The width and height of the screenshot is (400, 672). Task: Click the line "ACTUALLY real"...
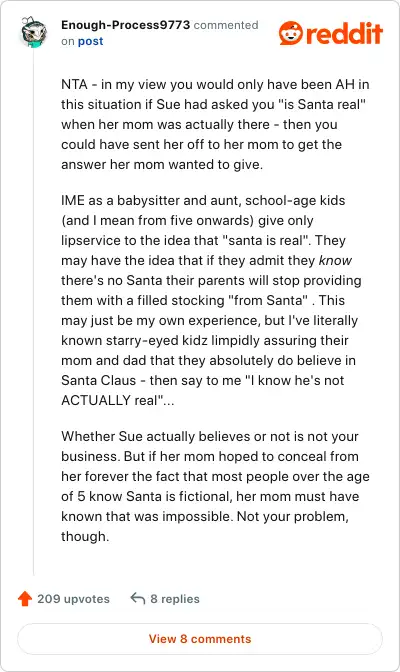[x=117, y=400]
